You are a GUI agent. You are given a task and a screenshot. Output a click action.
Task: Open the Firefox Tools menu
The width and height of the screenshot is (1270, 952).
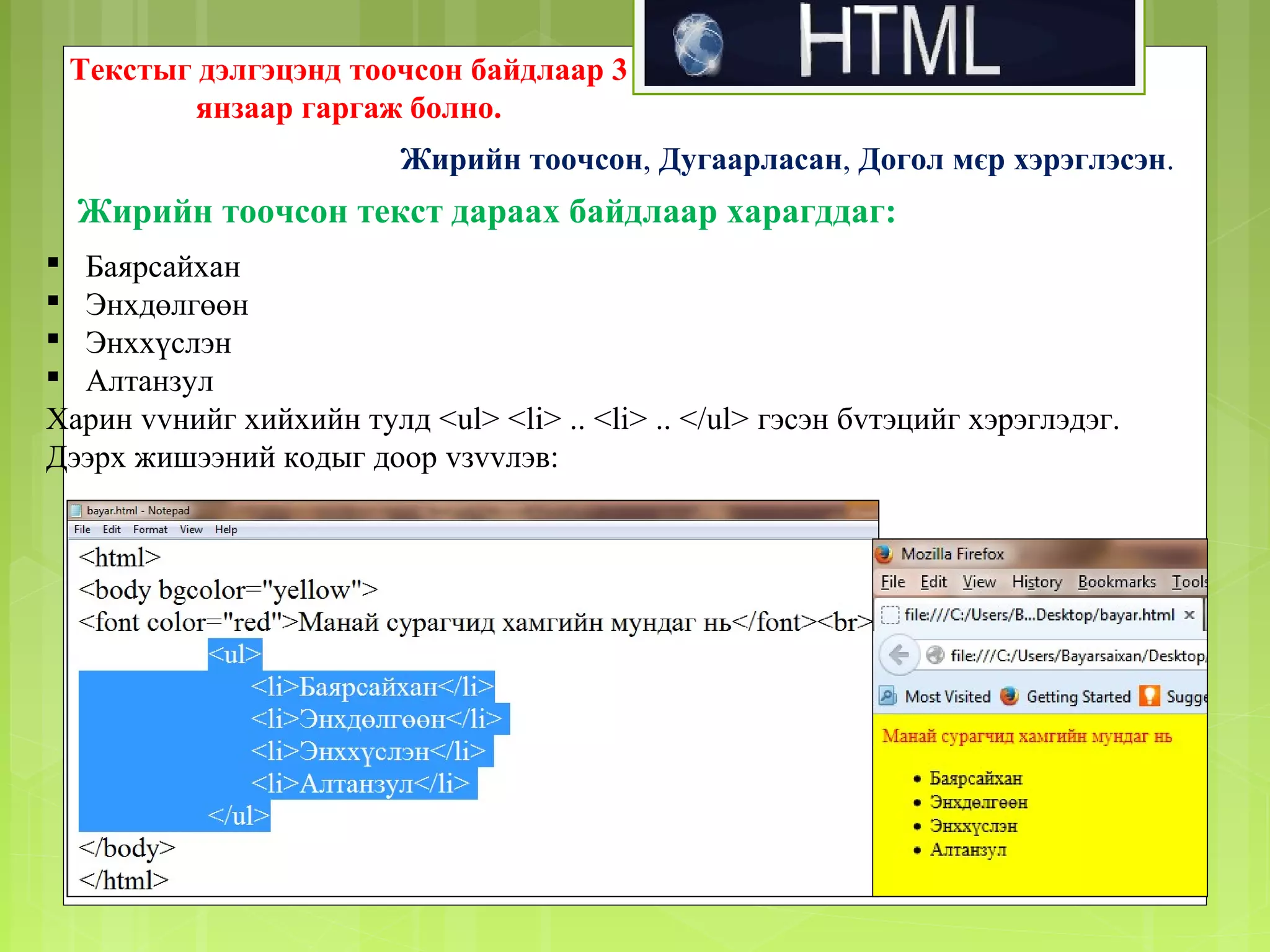pos(1188,582)
